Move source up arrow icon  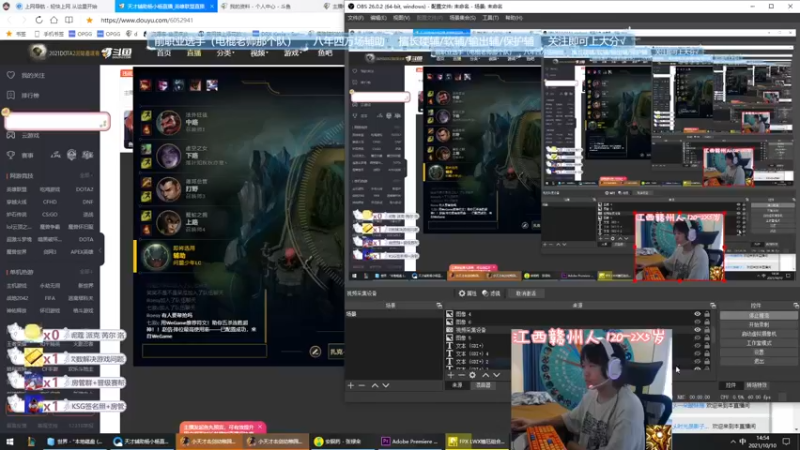[x=486, y=375]
